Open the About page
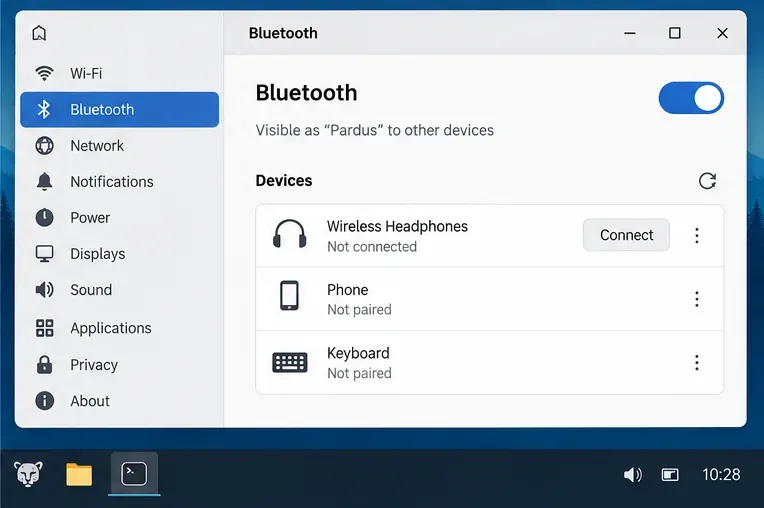764x508 pixels. (119, 401)
